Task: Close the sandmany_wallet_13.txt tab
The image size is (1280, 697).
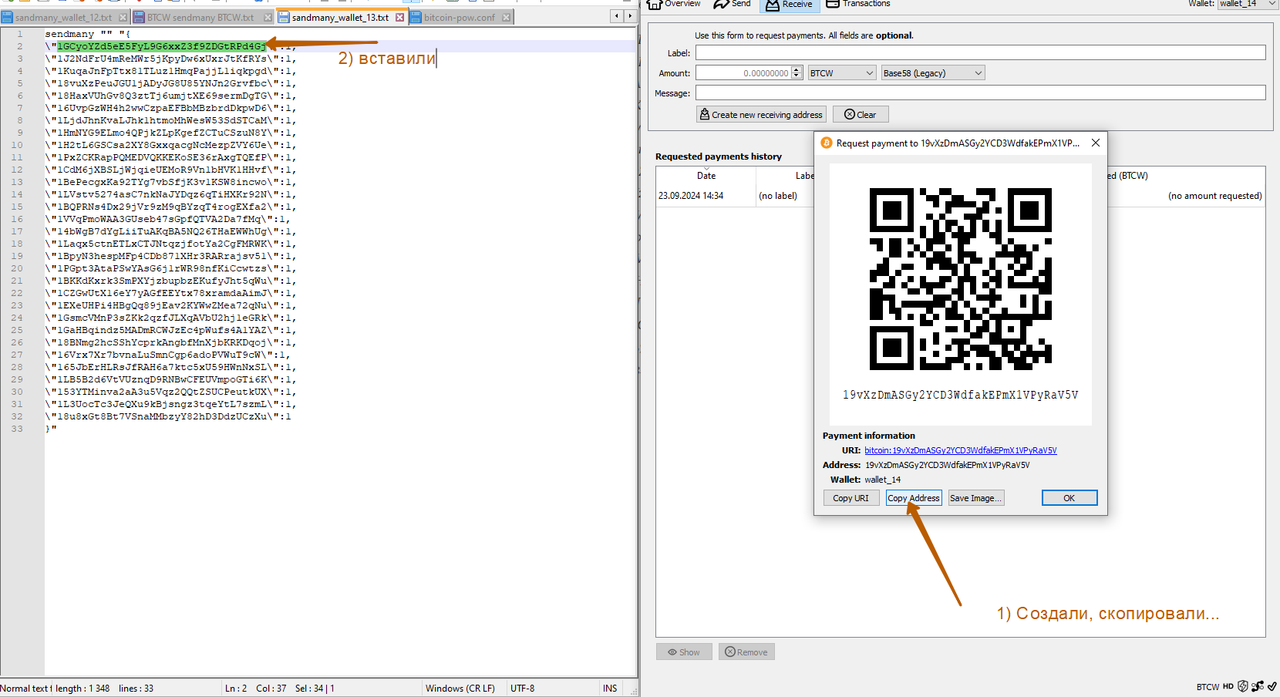Action: click(x=400, y=18)
